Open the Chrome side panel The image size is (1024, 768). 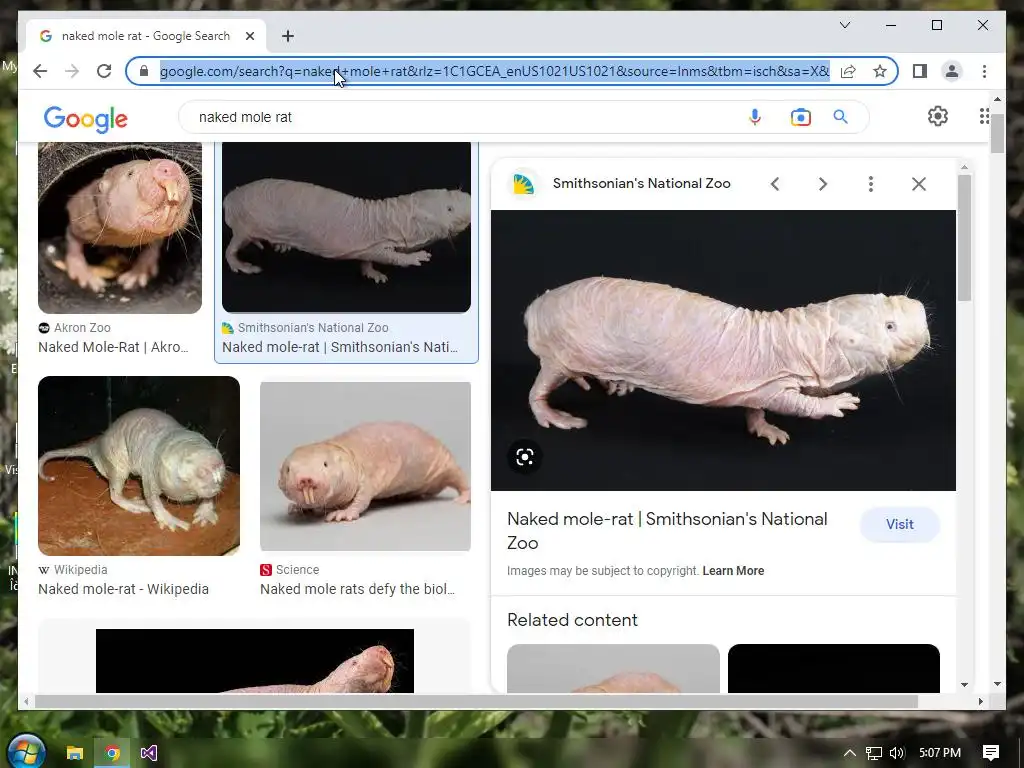point(920,71)
